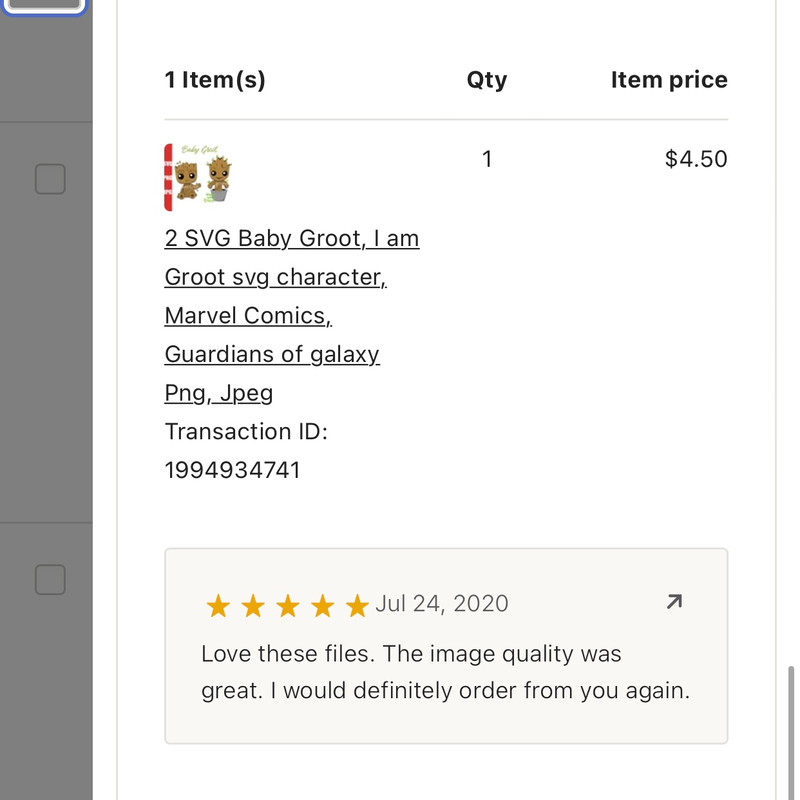Screen dimensions: 800x800
Task: Click the Qty column header
Action: 487,80
